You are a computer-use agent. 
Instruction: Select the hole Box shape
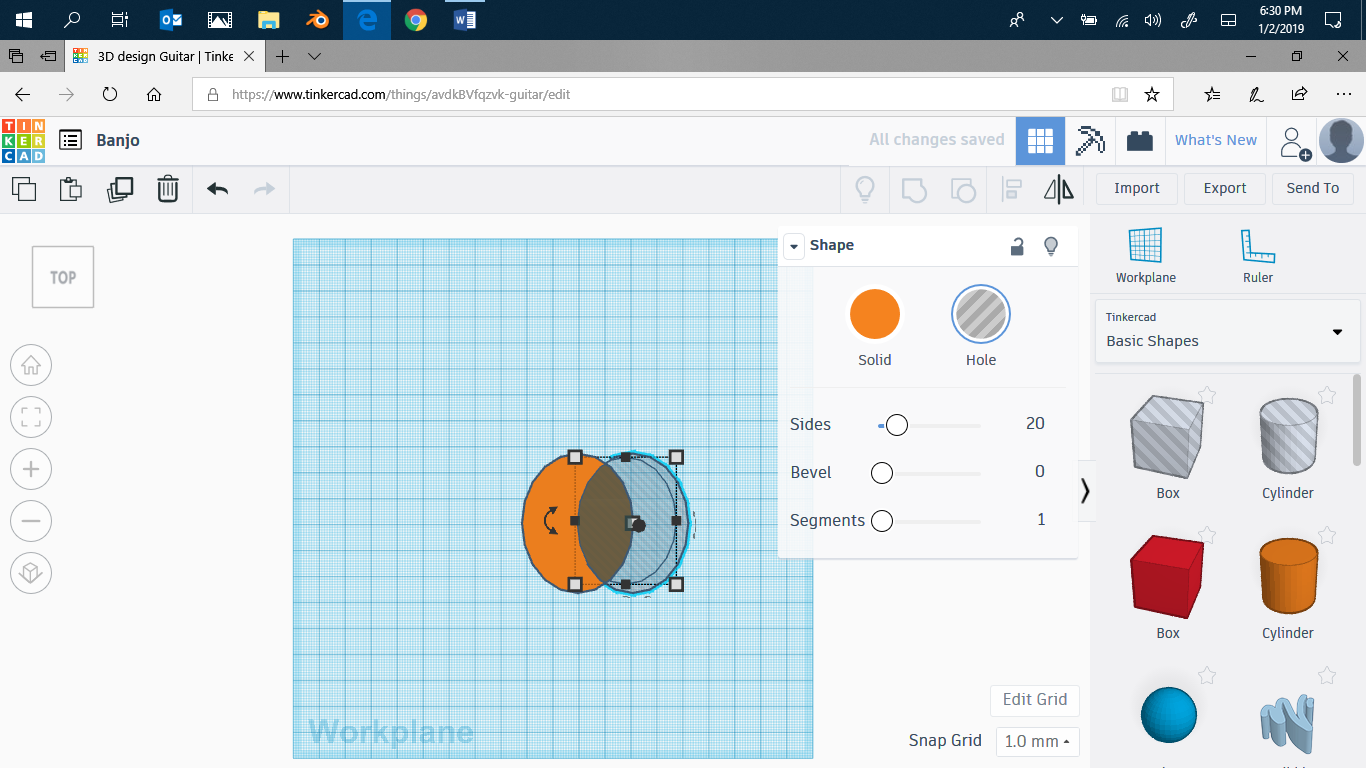tap(1168, 438)
